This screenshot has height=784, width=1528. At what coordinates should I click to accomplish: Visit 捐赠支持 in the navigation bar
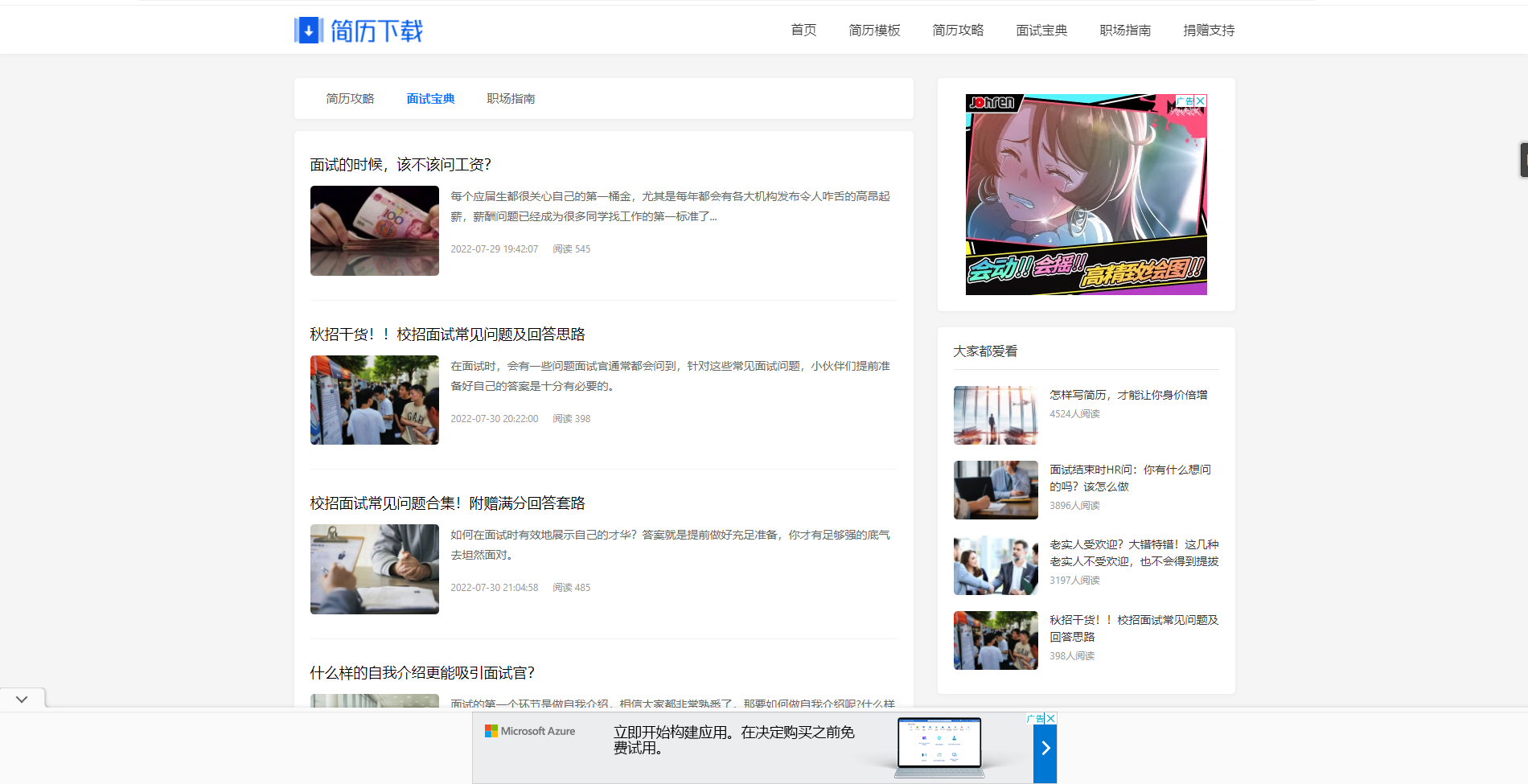pyautogui.click(x=1209, y=30)
